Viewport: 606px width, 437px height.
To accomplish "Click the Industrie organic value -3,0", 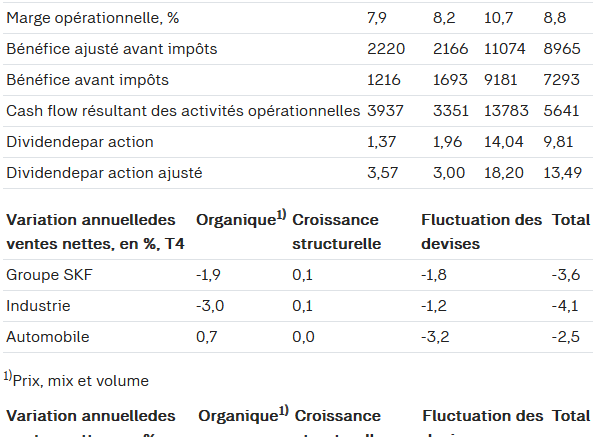I will click(x=210, y=306).
